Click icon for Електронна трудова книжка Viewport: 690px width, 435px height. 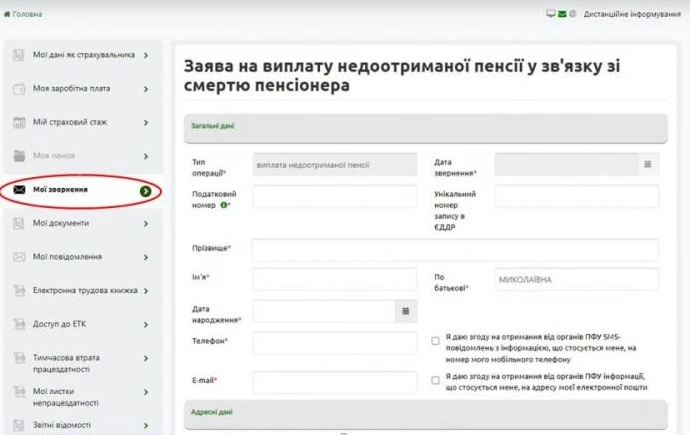(x=19, y=291)
